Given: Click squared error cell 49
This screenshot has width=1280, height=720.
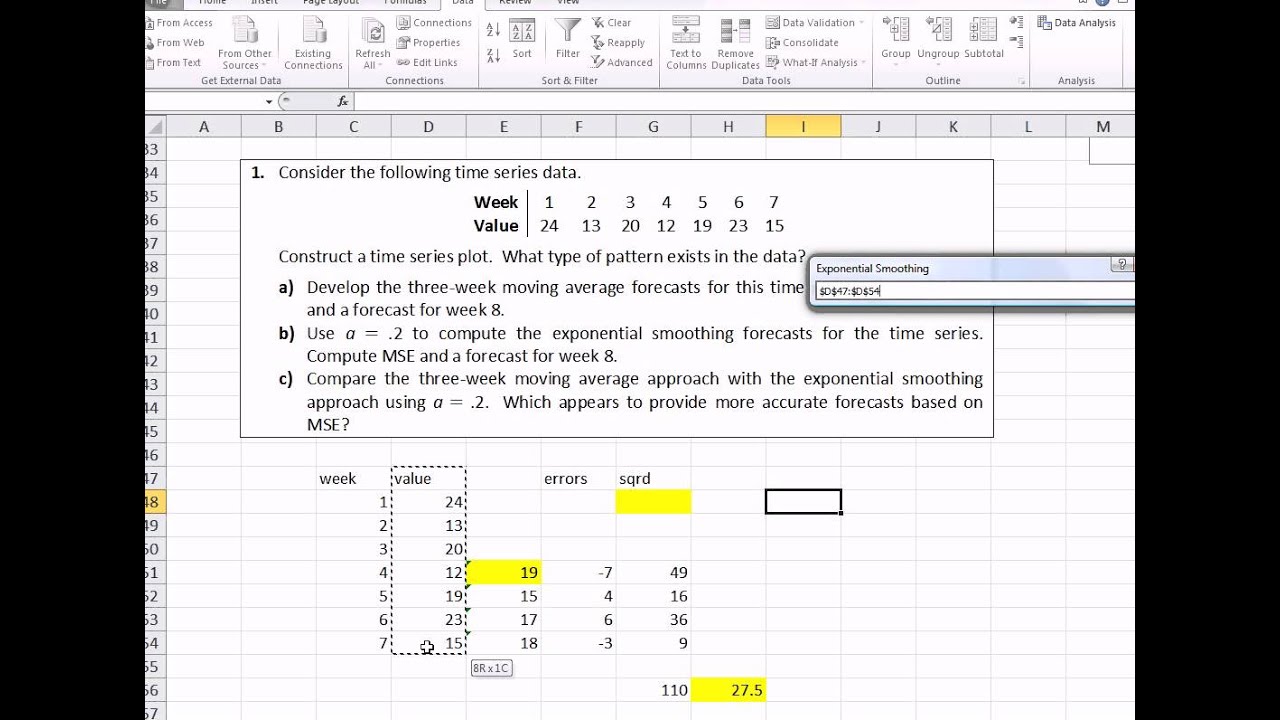Looking at the screenshot, I should [x=653, y=573].
